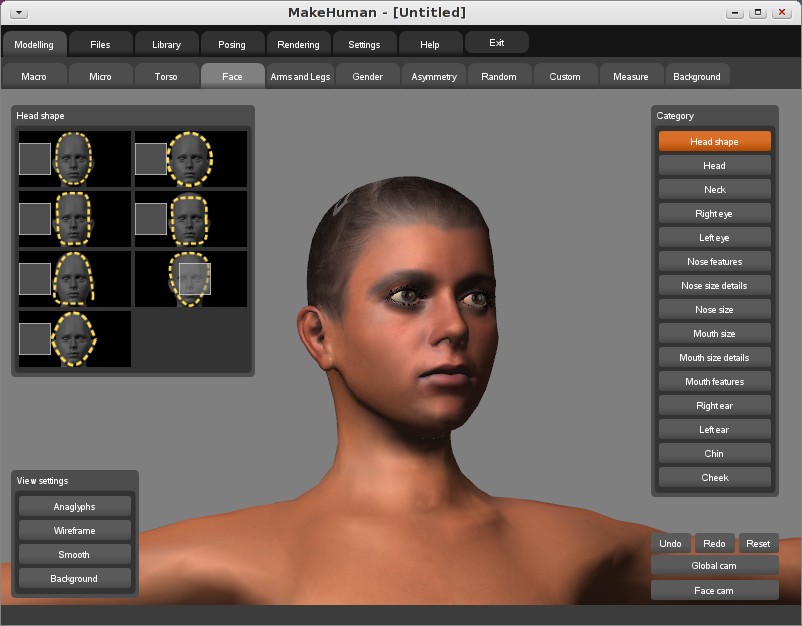Switch to the Background sub-tab
Viewport: 802px width, 626px height.
(x=697, y=76)
